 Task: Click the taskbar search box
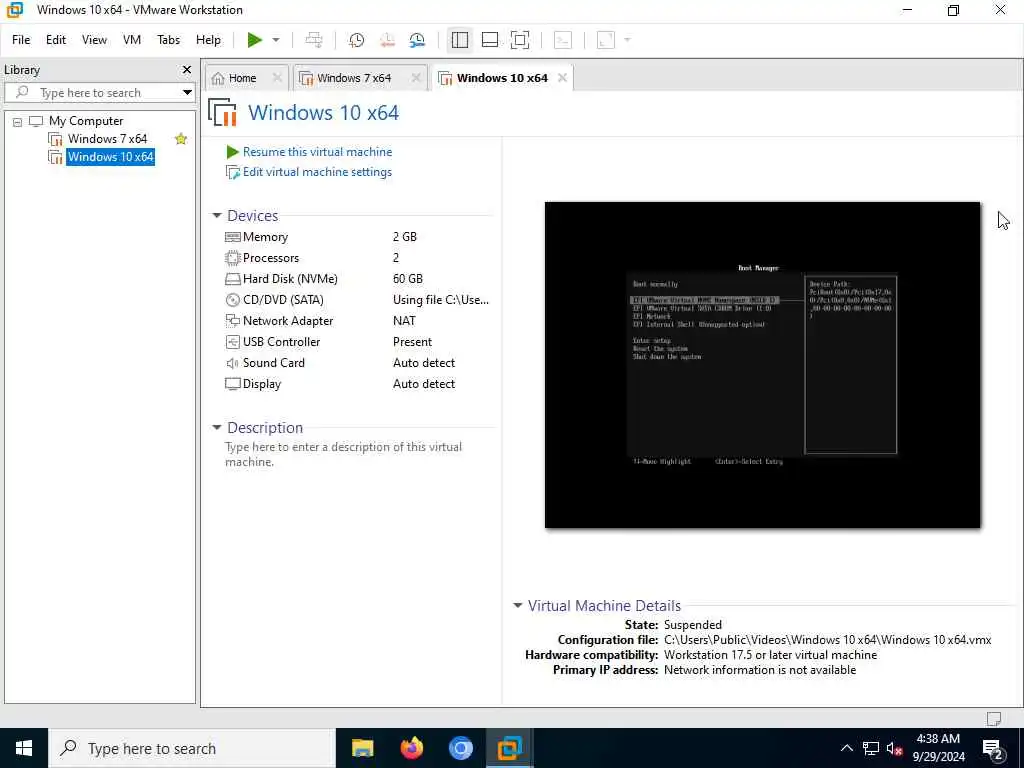192,748
